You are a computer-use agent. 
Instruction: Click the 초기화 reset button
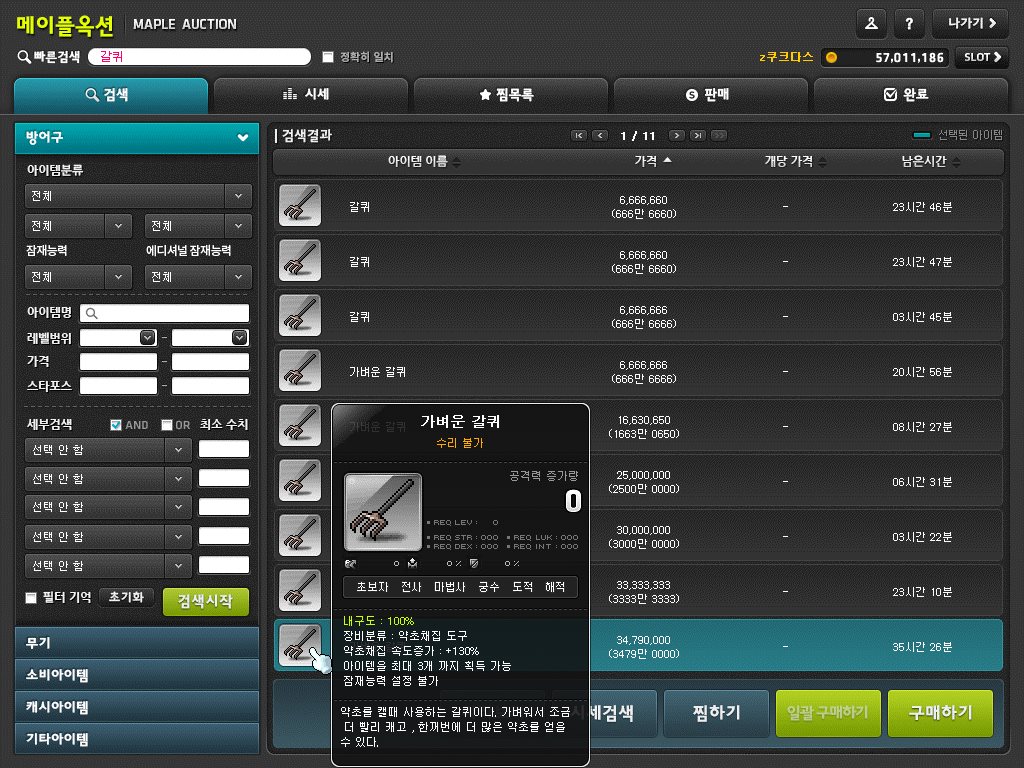pyautogui.click(x=126, y=598)
